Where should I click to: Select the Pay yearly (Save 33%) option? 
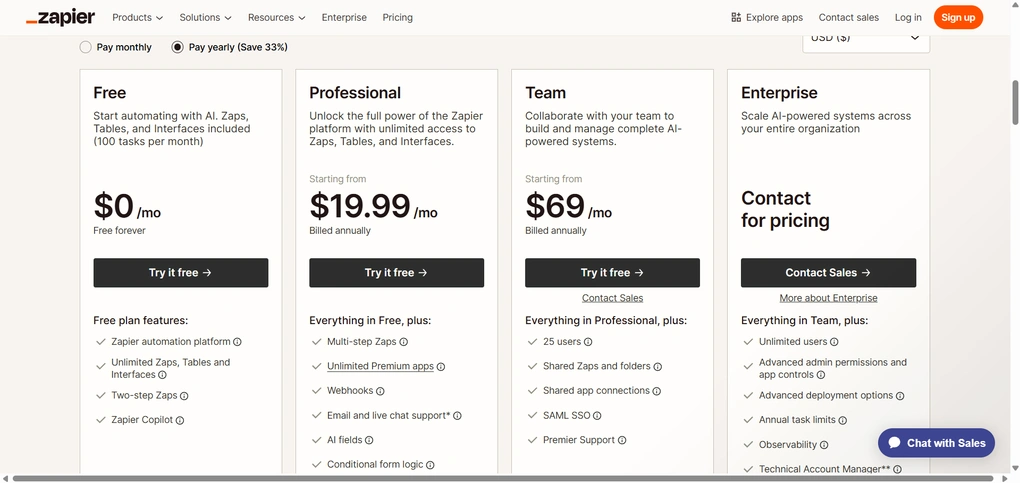178,47
